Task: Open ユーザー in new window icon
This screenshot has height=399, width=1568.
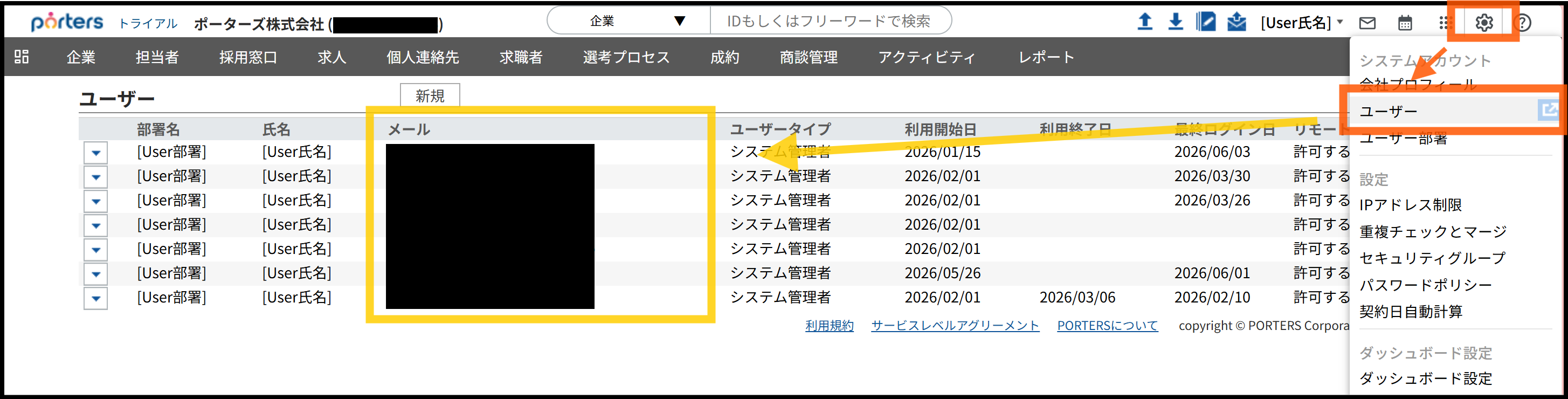Action: (x=1549, y=110)
